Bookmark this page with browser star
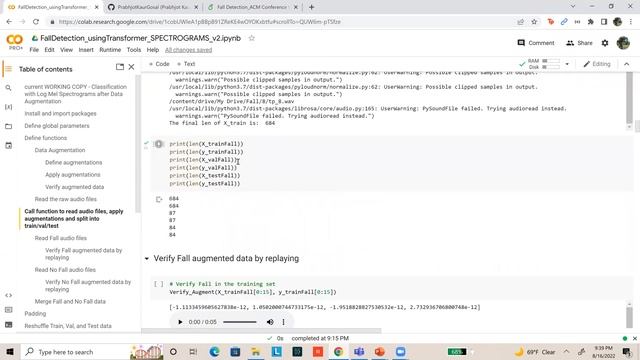 (x=534, y=22)
